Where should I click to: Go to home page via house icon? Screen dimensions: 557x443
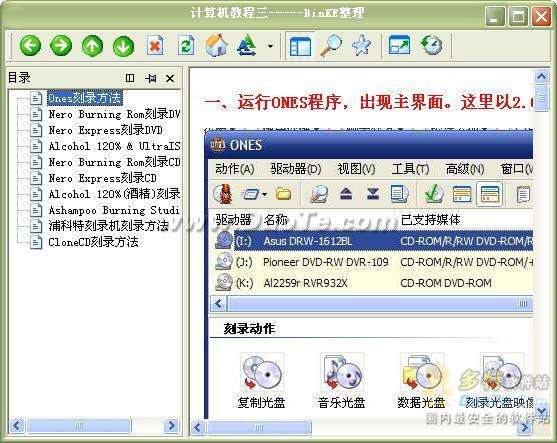tap(216, 45)
